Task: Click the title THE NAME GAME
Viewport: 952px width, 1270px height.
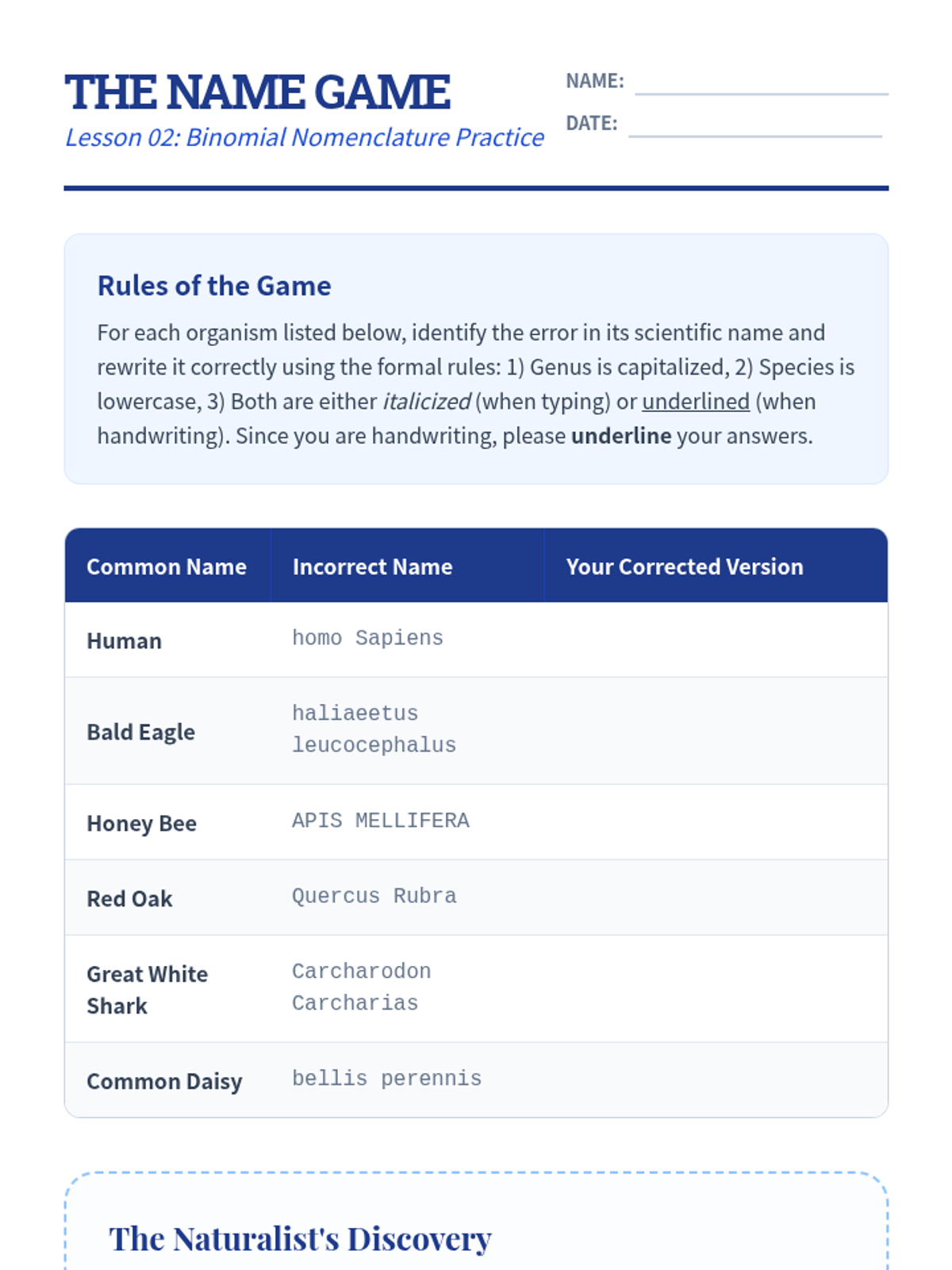Action: click(x=258, y=92)
